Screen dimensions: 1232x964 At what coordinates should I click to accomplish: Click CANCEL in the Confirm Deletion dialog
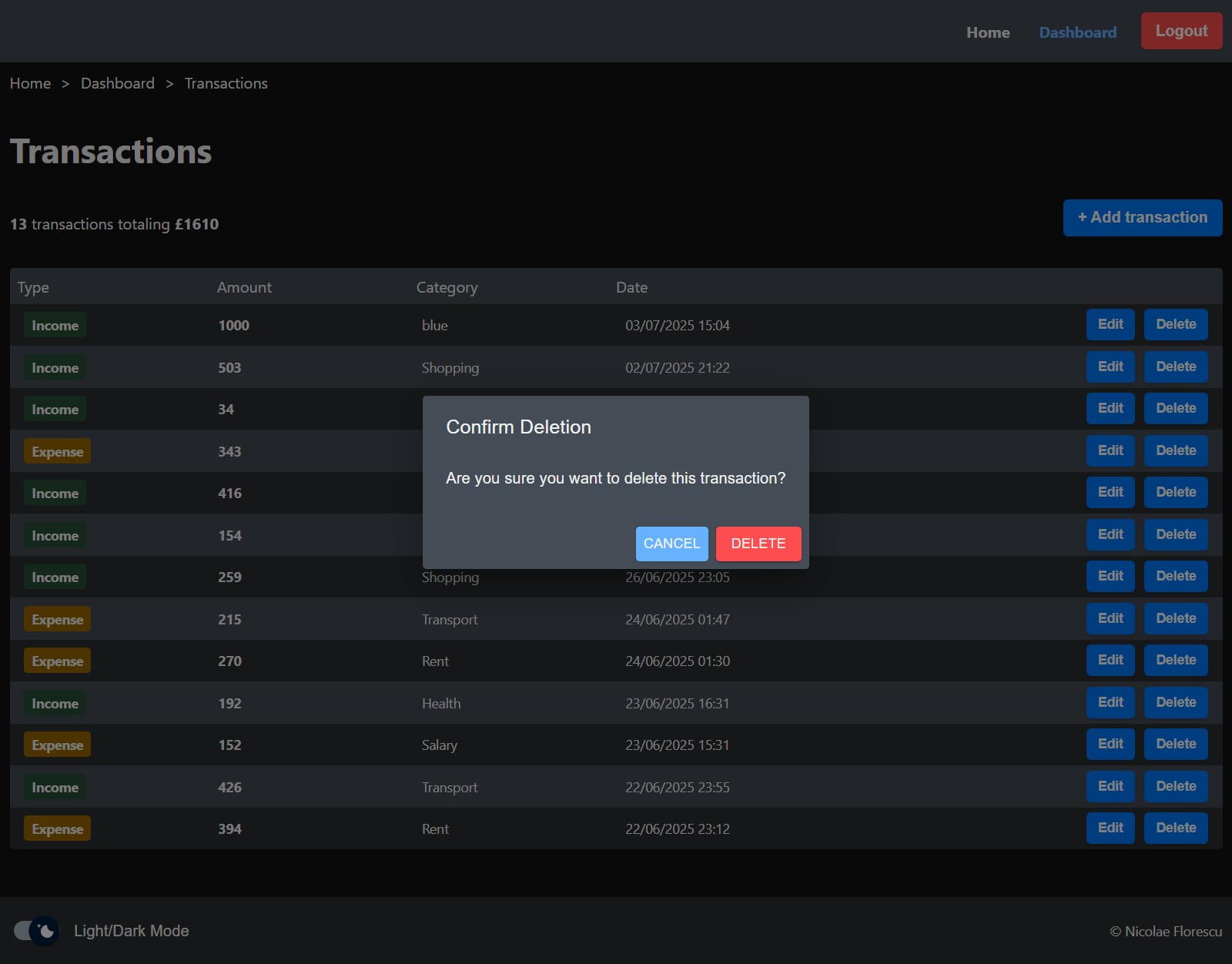[x=671, y=544]
